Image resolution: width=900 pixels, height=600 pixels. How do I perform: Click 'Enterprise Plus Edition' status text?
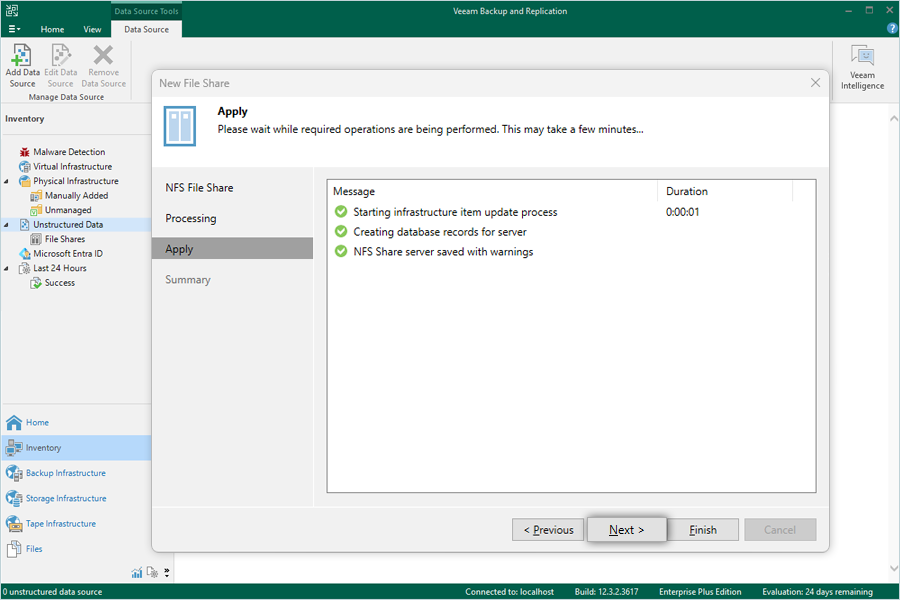pos(700,592)
